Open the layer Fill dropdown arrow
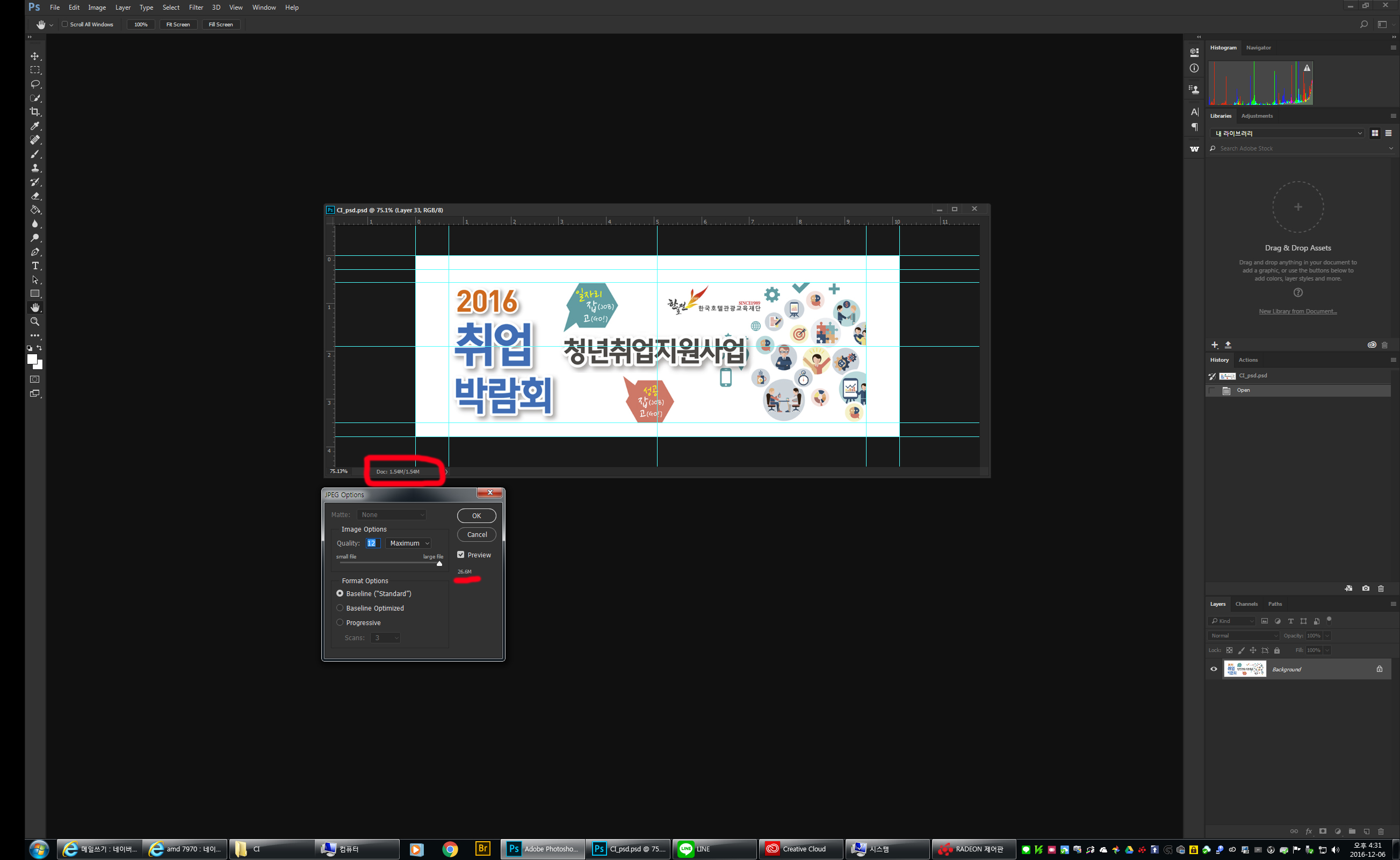 pos(1327,650)
